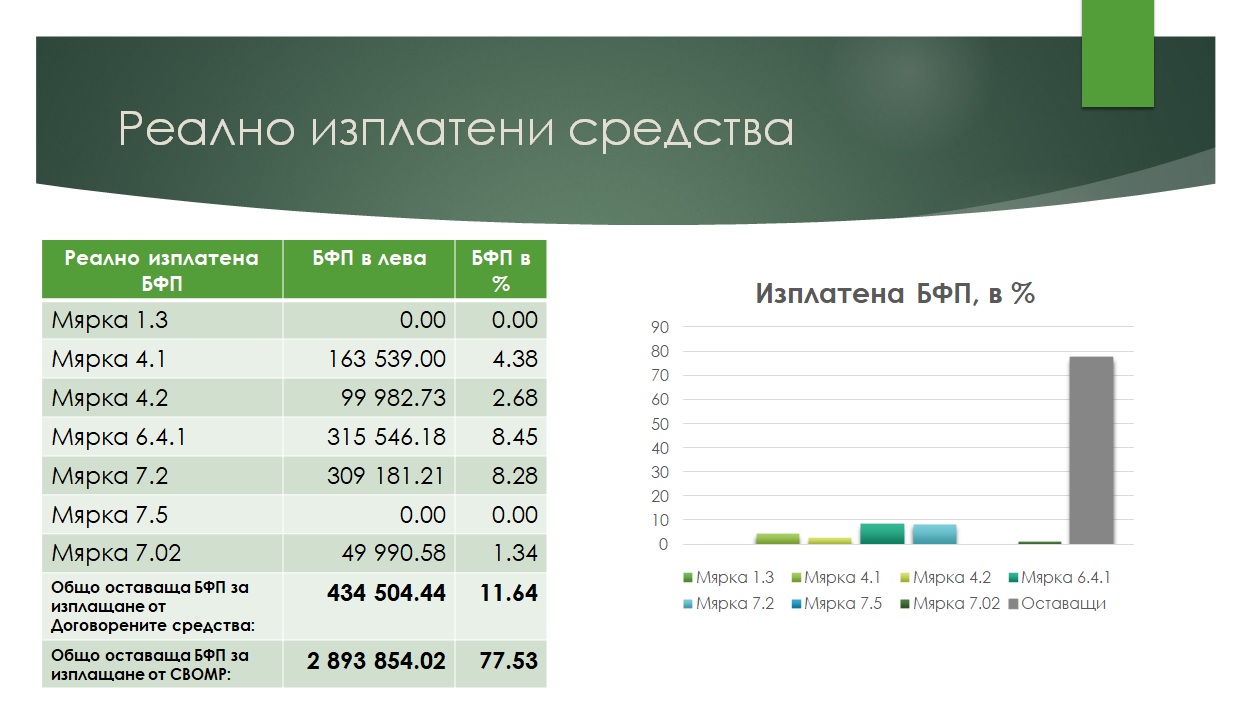1260x704 pixels.
Task: Click the bold percentage 77.53
Action: point(509,661)
